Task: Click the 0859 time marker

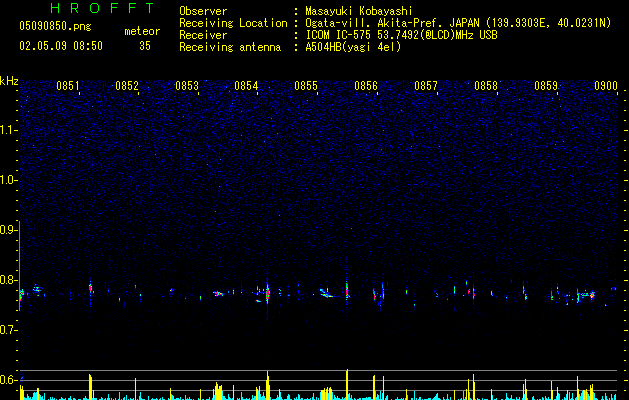Action: 546,86
